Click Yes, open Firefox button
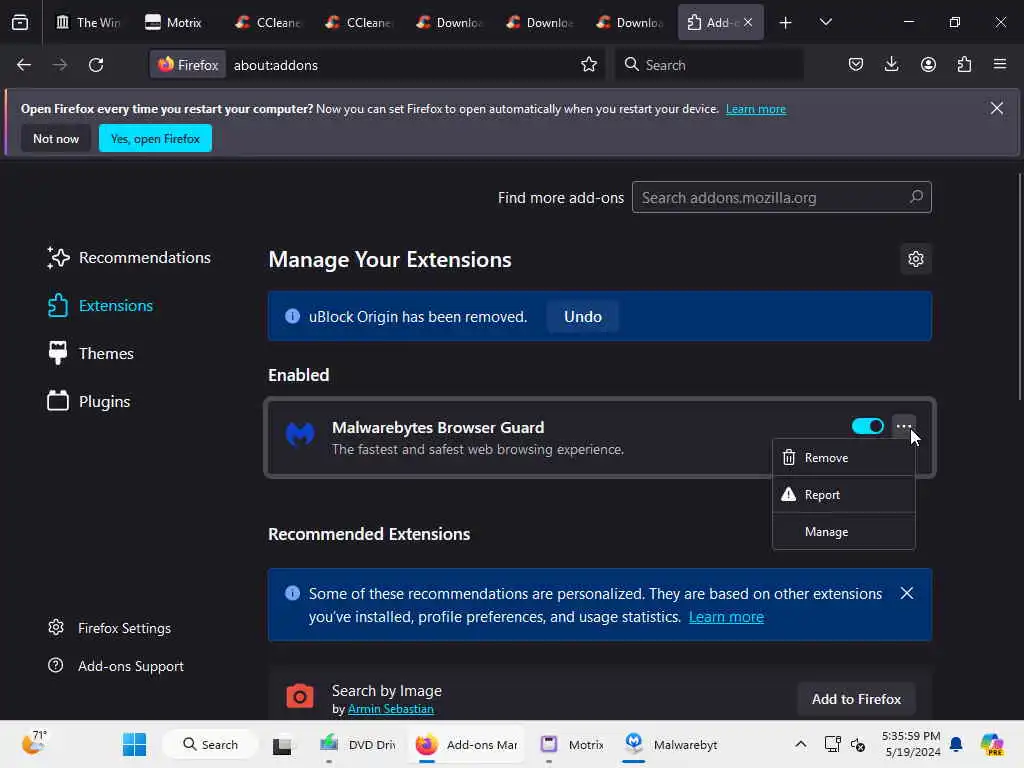Image resolution: width=1024 pixels, height=768 pixels. point(155,138)
